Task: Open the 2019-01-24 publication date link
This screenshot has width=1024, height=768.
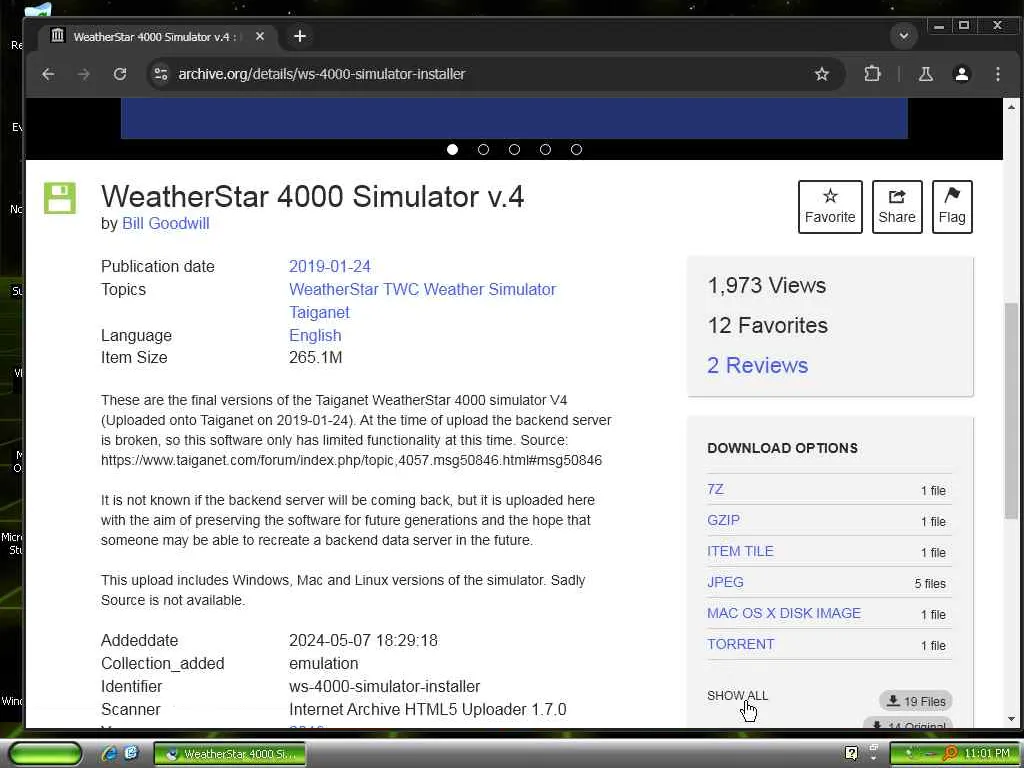Action: [x=330, y=266]
